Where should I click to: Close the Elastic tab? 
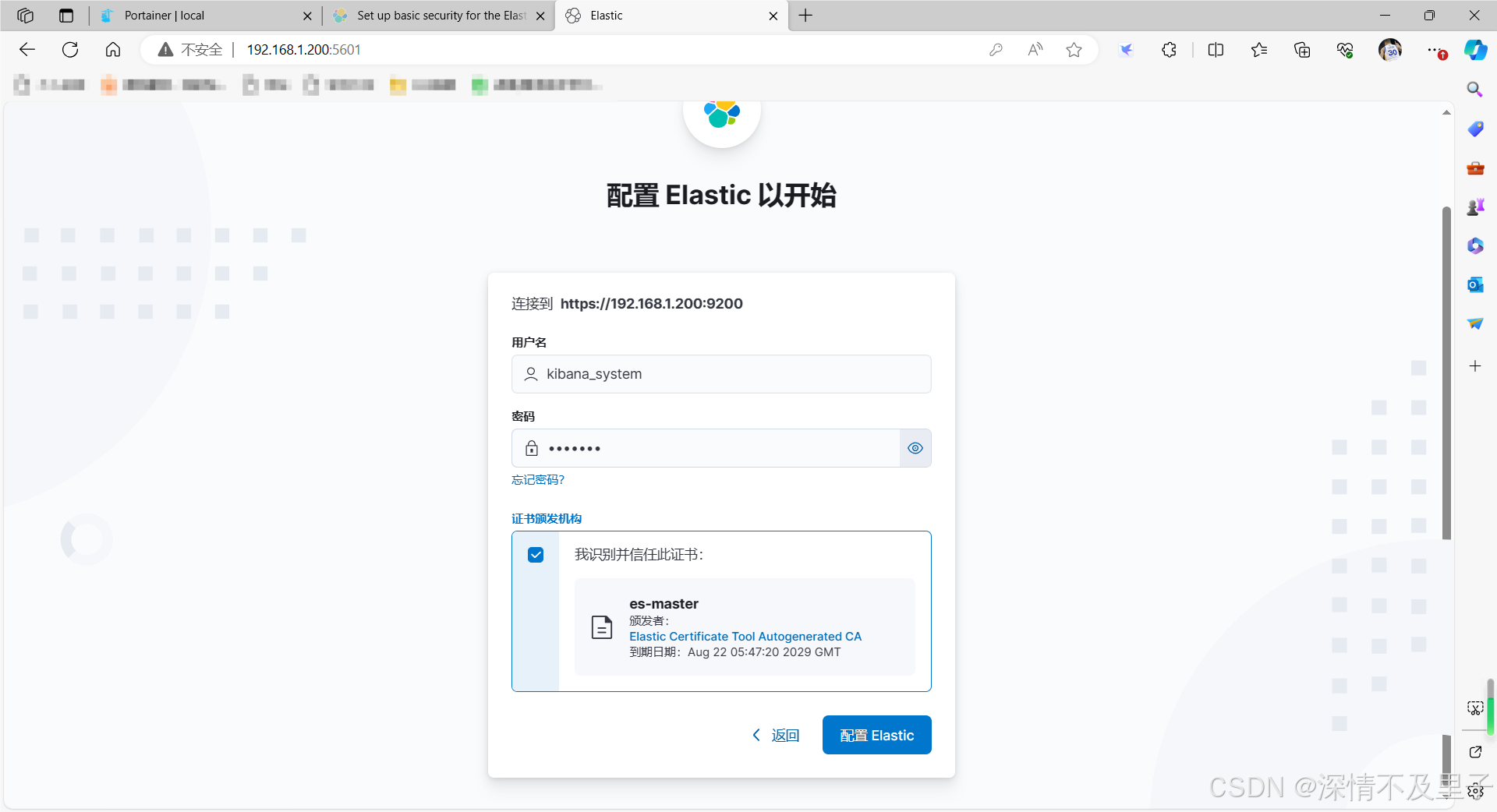tap(773, 16)
